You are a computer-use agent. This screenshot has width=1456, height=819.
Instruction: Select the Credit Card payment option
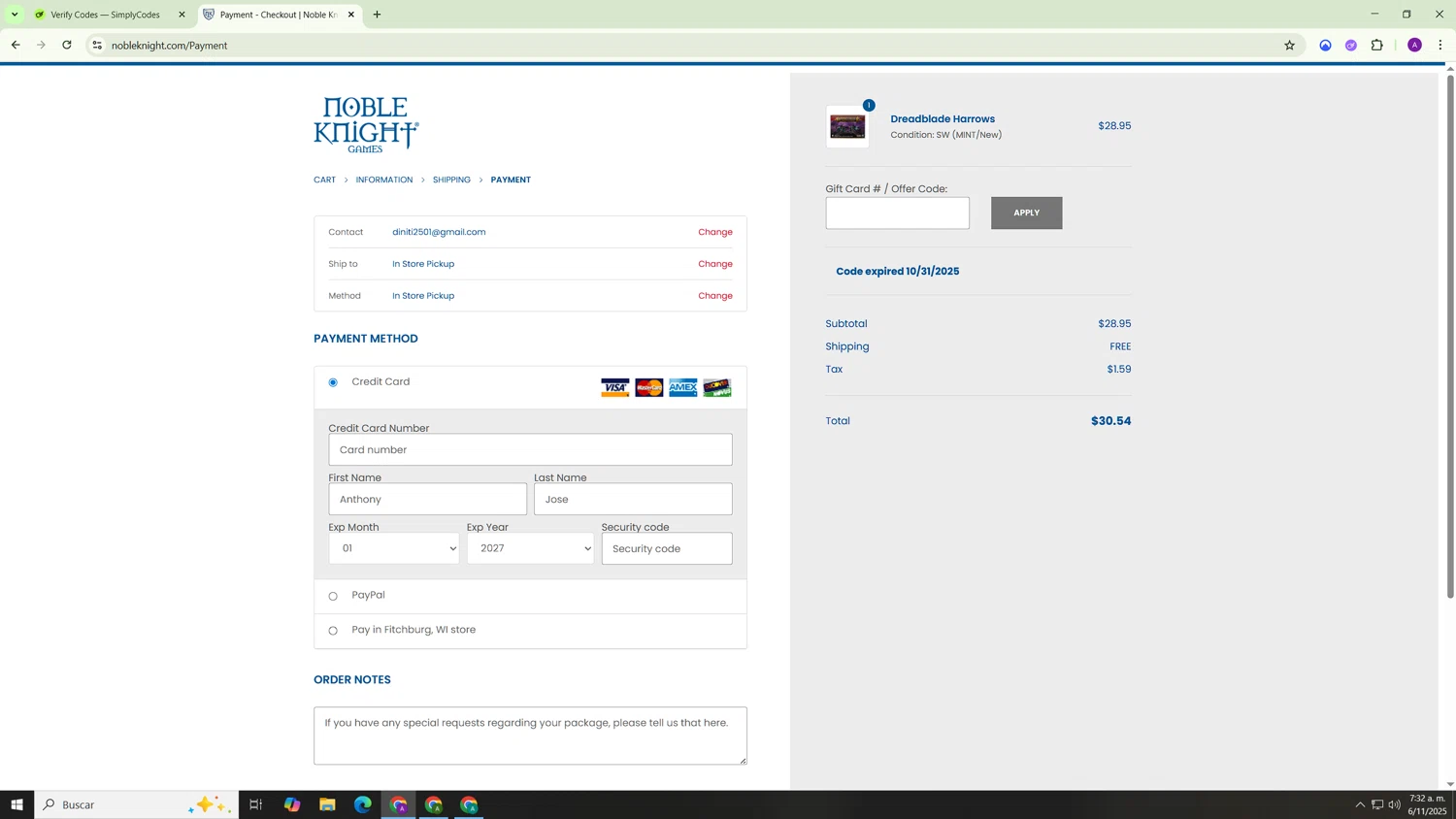[x=333, y=382]
